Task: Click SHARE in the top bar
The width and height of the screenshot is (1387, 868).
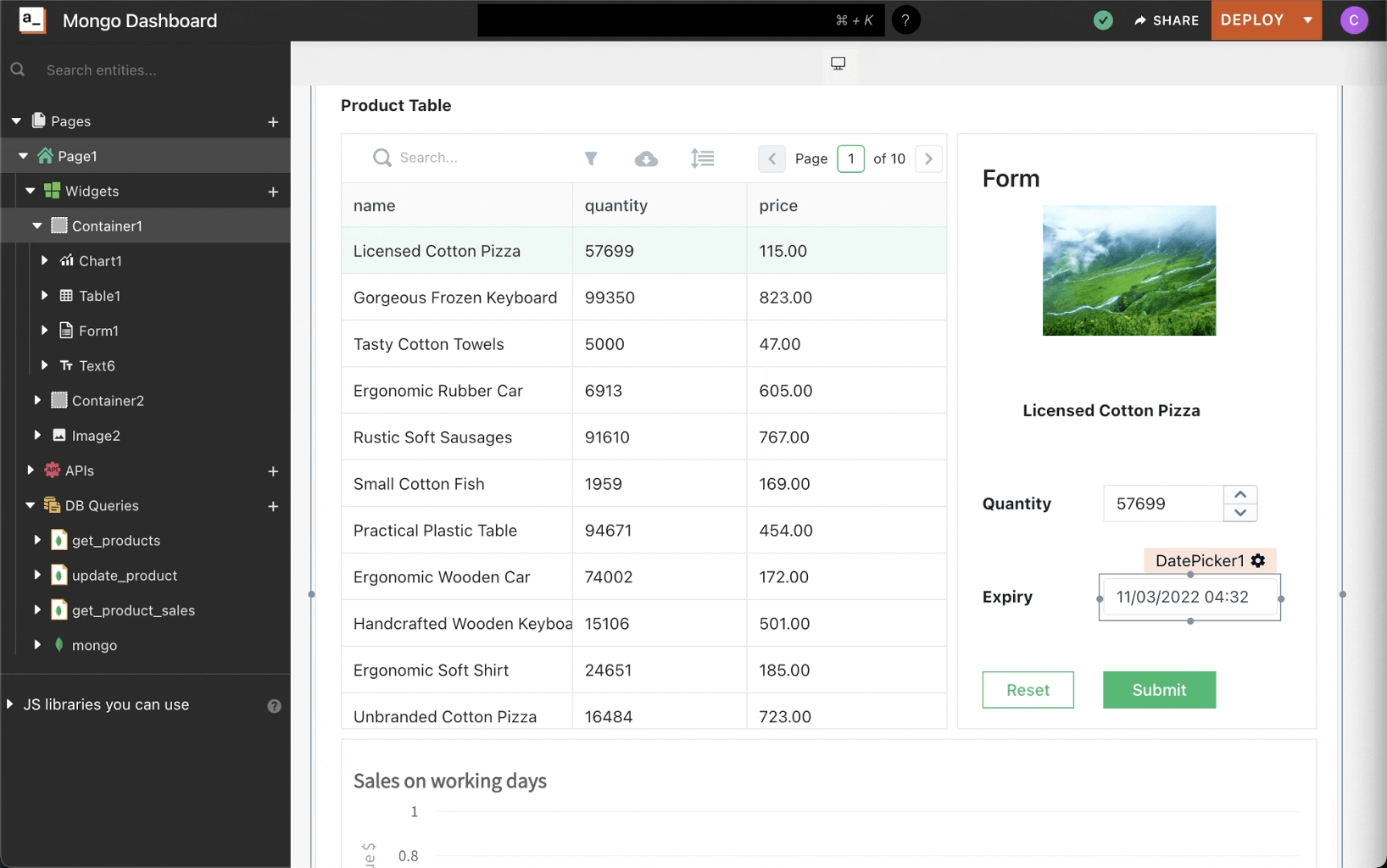Action: click(1167, 19)
